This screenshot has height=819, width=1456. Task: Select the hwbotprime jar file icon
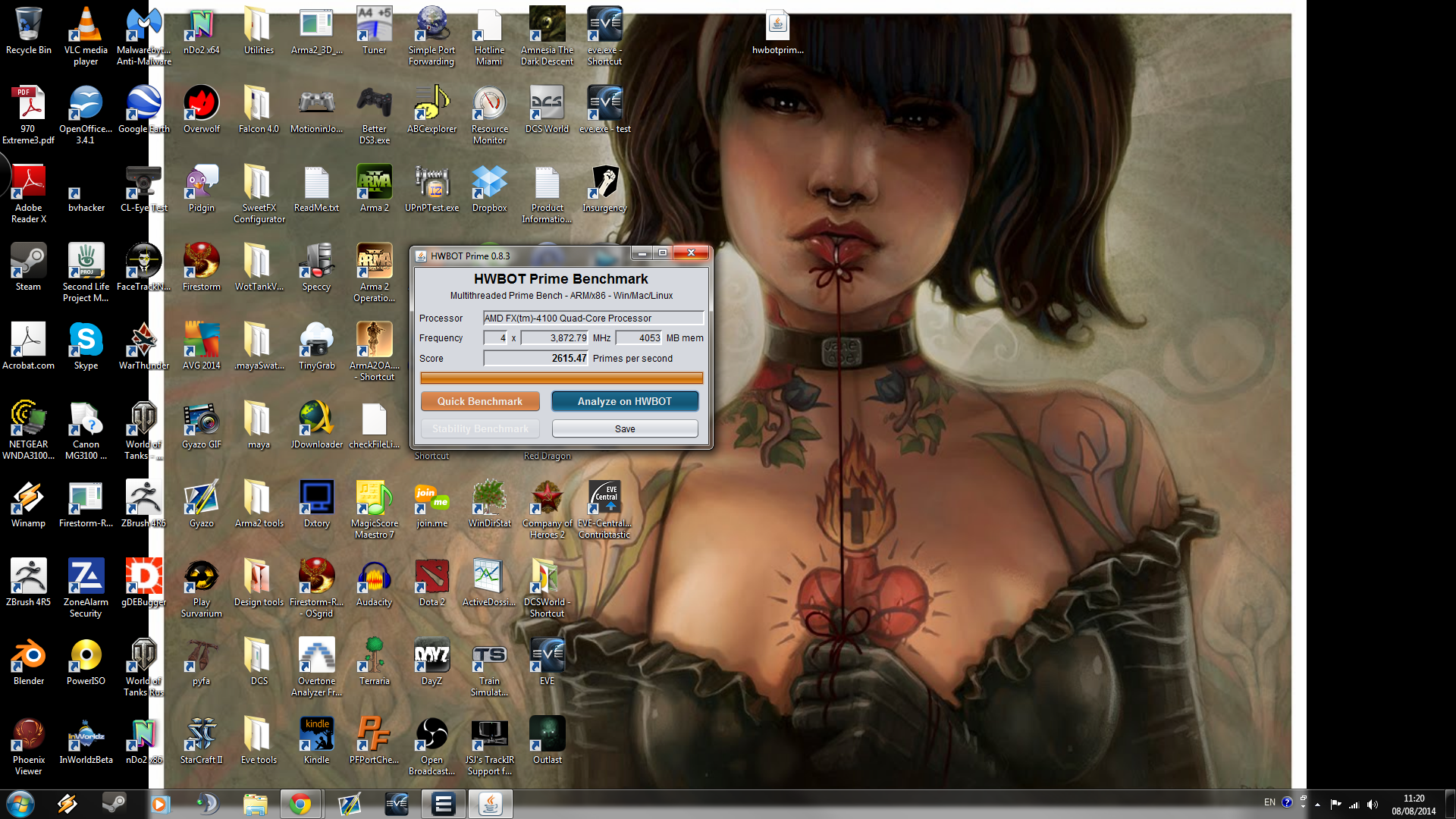pos(777,32)
